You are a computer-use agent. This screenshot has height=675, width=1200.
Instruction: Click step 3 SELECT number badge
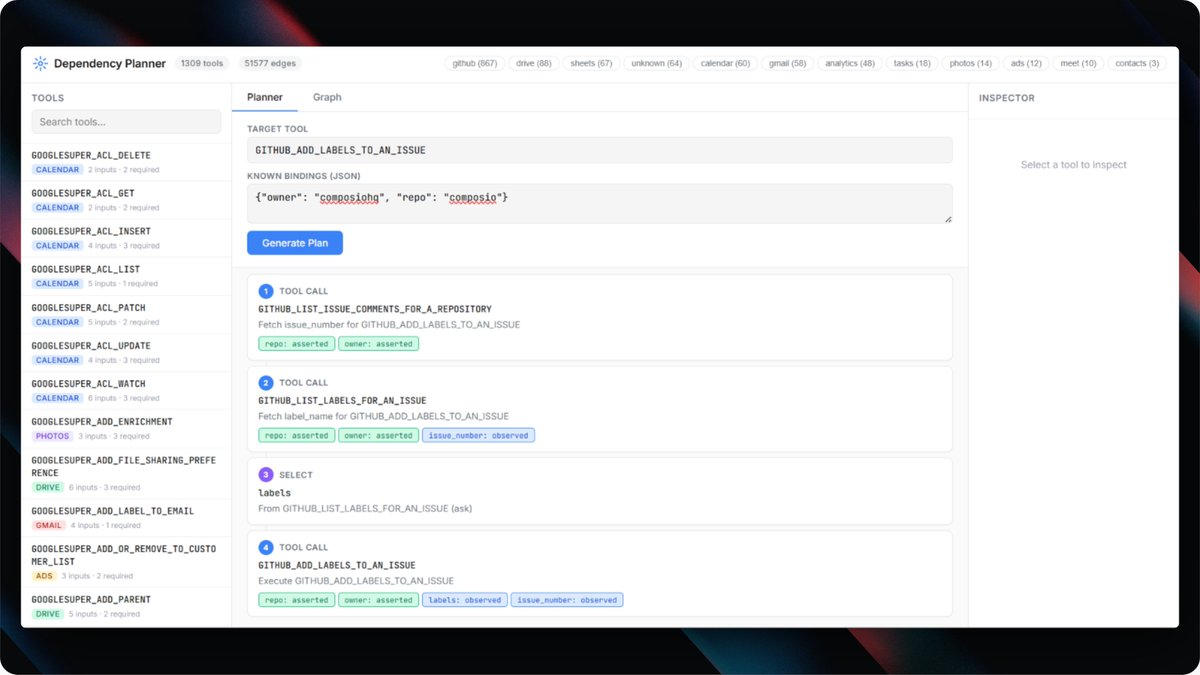coord(265,475)
